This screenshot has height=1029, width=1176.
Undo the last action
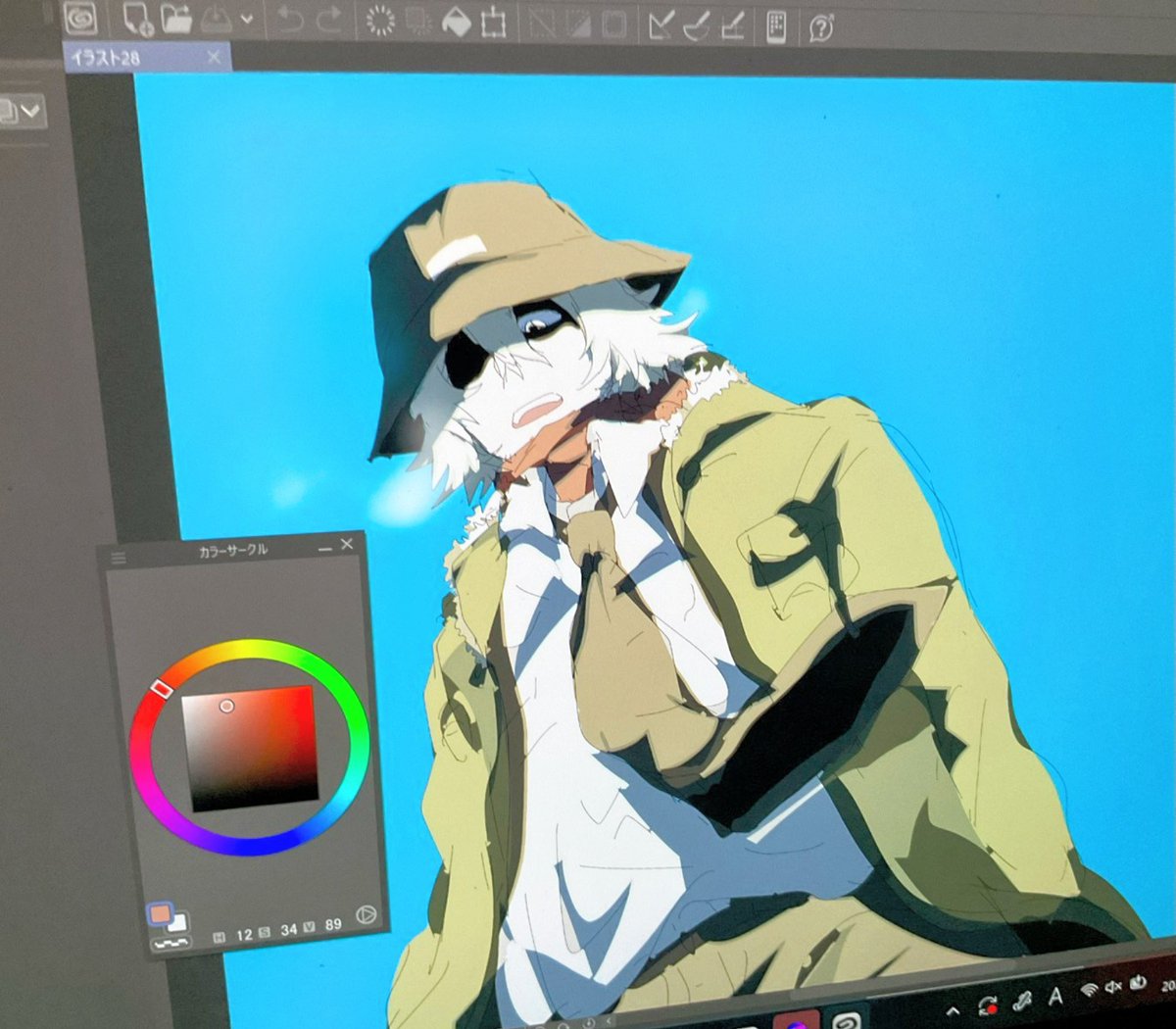288,21
